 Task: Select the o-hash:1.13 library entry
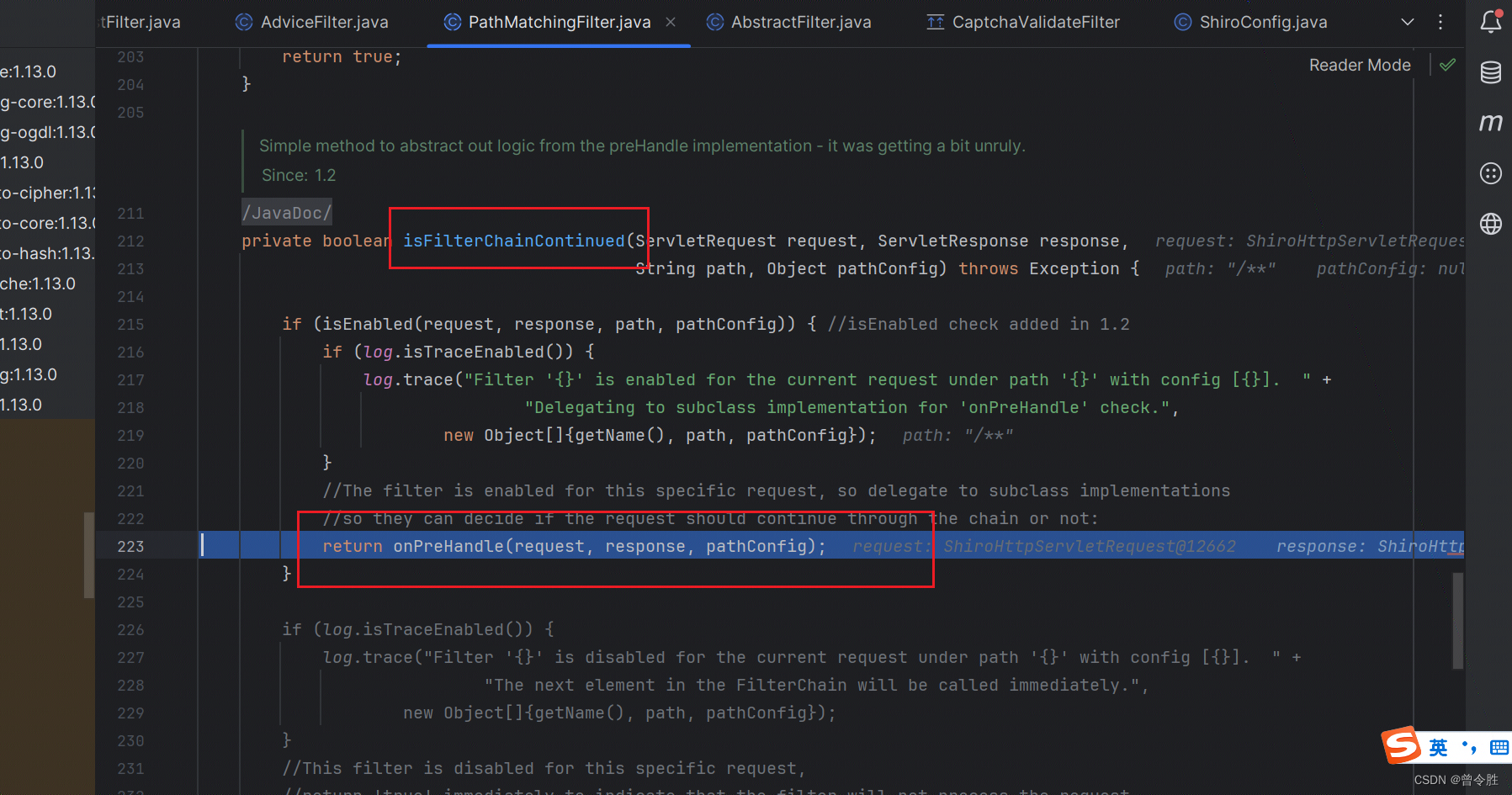coord(48,253)
